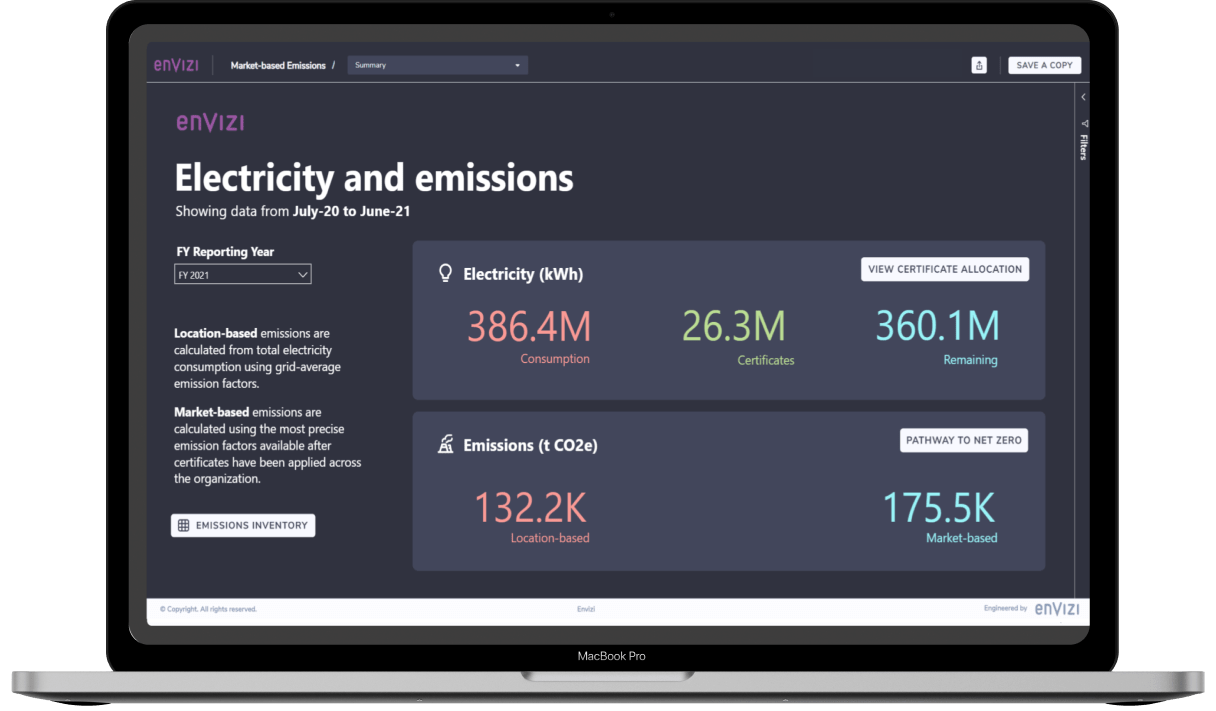Click the factory icon beside Emissions (t CO2e)
This screenshot has width=1216, height=711.
point(446,445)
